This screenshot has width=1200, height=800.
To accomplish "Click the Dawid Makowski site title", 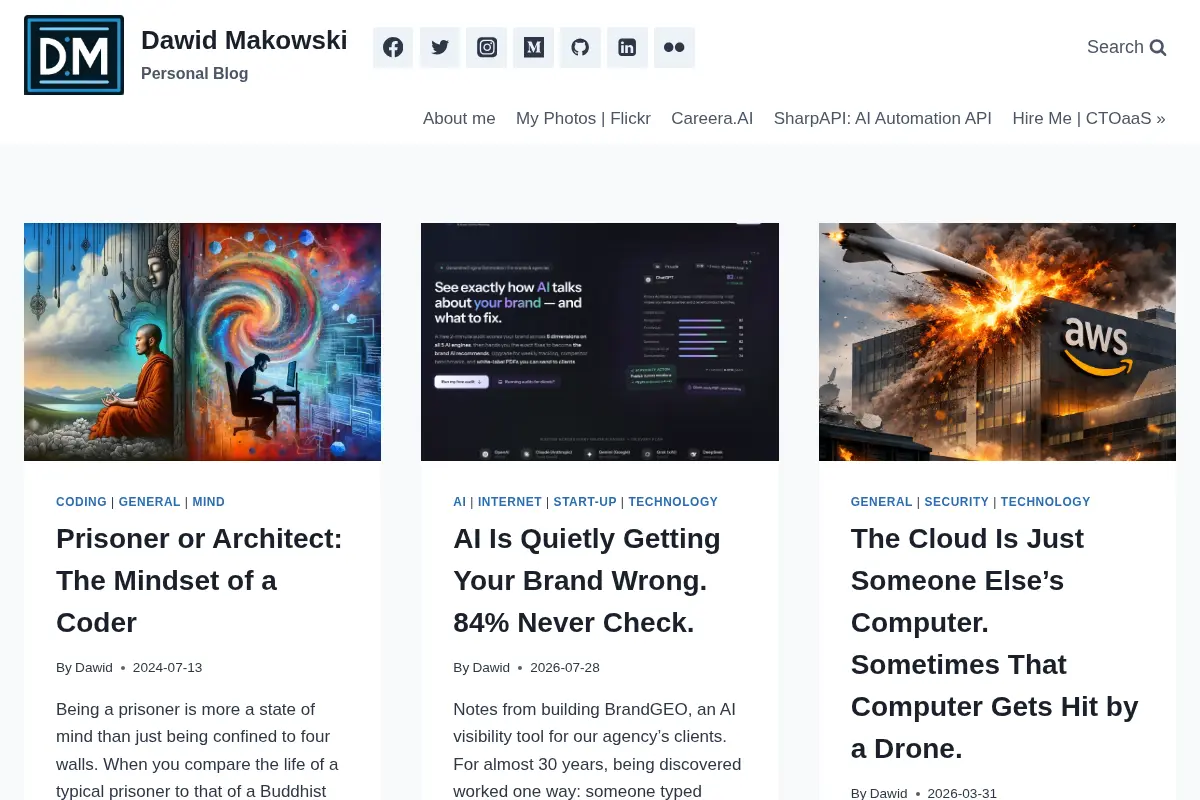I will pos(244,40).
